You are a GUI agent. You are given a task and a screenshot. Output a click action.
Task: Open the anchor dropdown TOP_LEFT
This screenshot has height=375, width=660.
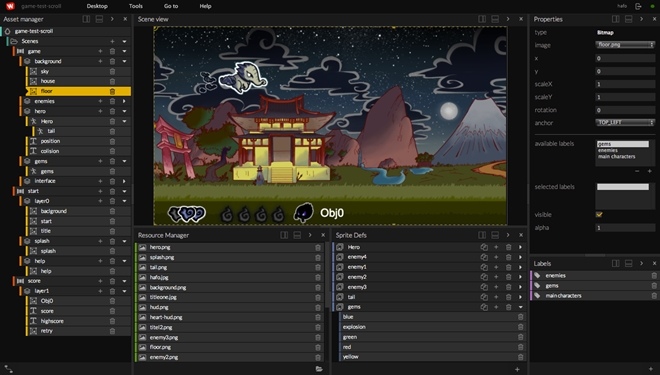coord(625,122)
